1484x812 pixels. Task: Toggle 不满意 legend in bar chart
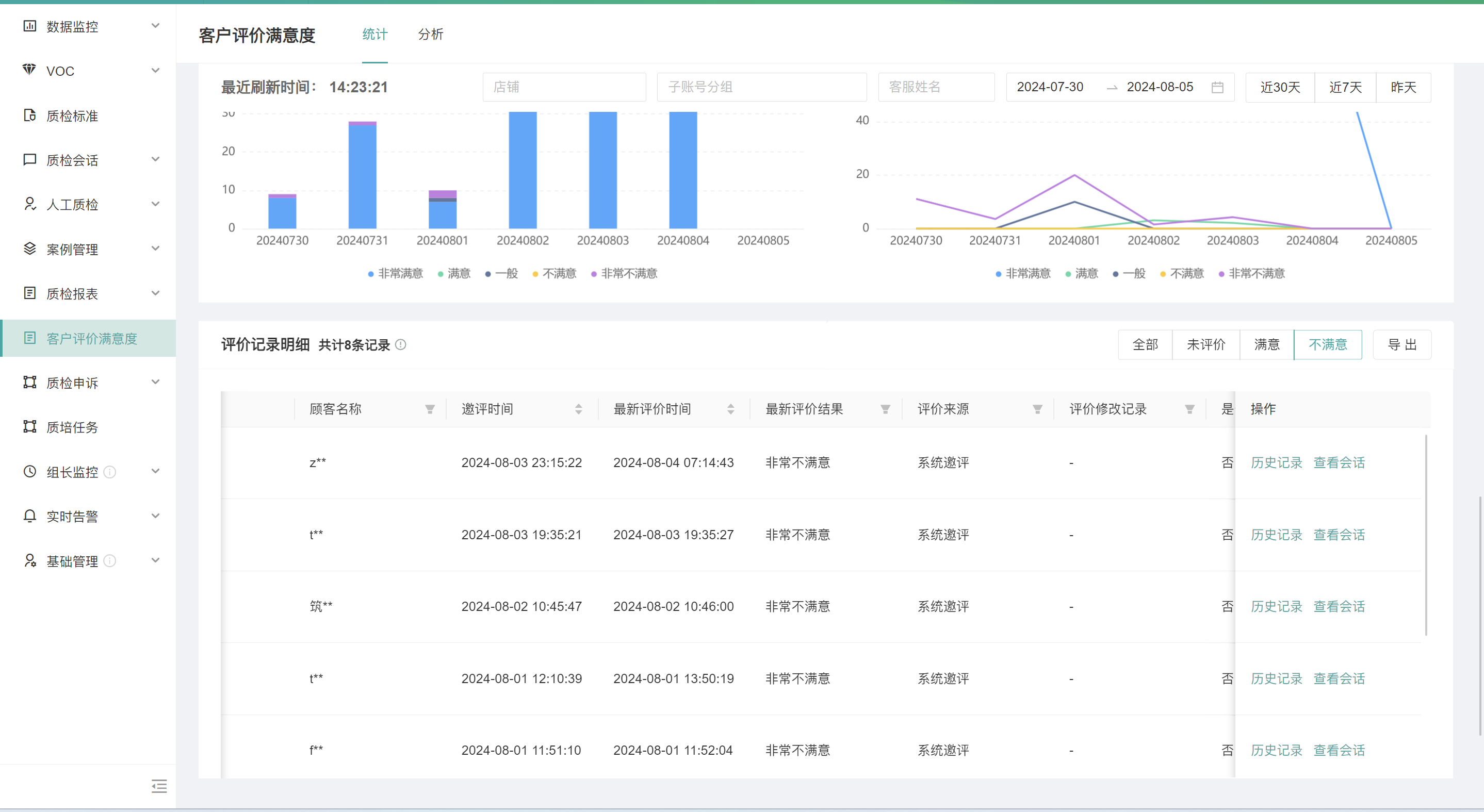click(x=554, y=274)
